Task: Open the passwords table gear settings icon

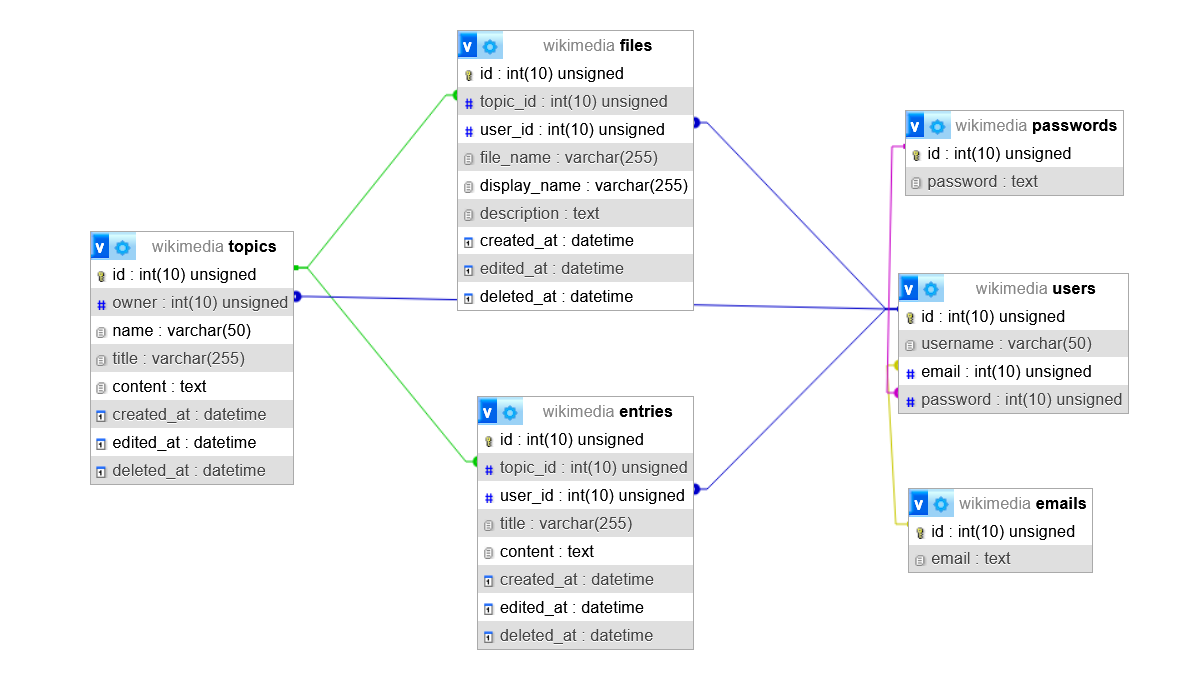Action: pyautogui.click(x=937, y=126)
